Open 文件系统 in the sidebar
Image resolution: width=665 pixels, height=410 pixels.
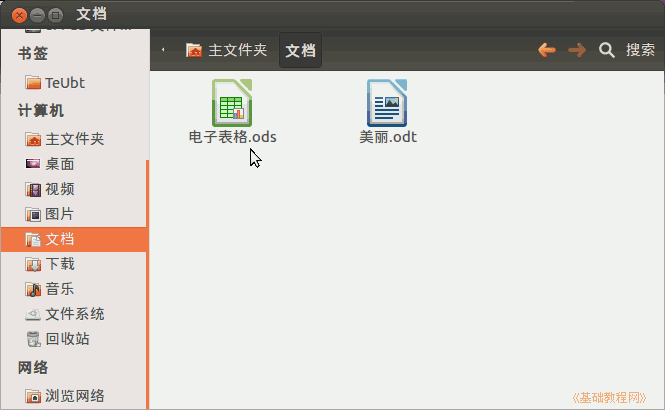[x=74, y=314]
